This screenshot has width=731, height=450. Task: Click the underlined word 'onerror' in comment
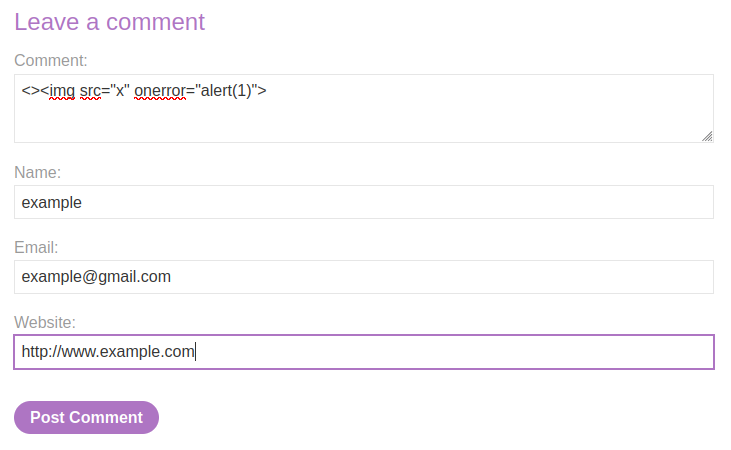(160, 90)
